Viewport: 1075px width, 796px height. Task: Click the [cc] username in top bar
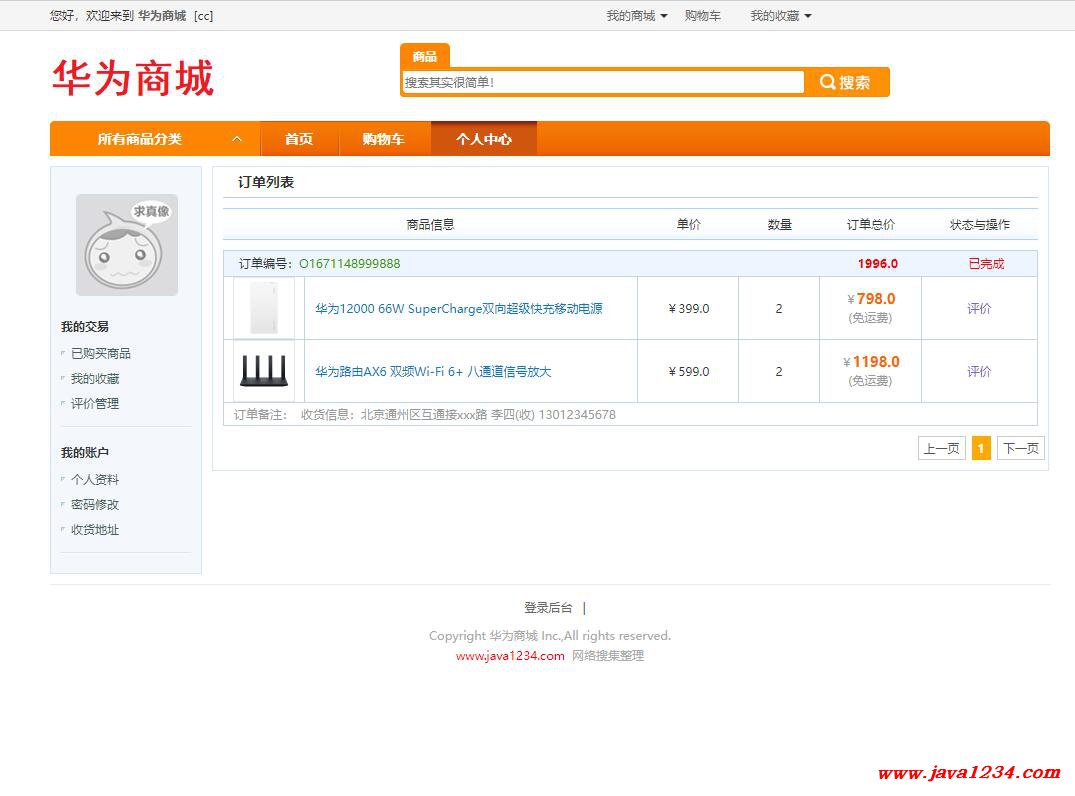tap(204, 16)
